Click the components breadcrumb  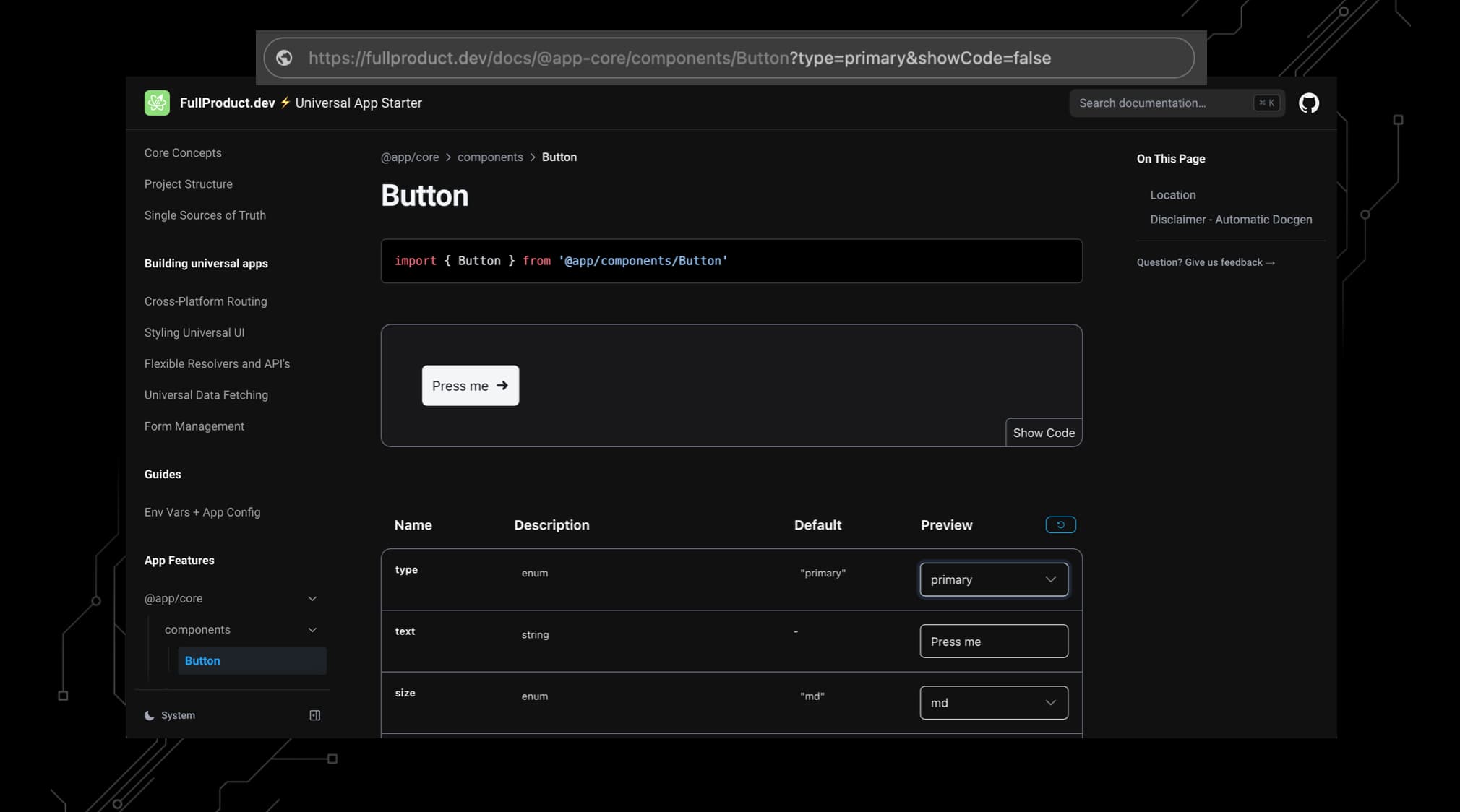pos(490,157)
